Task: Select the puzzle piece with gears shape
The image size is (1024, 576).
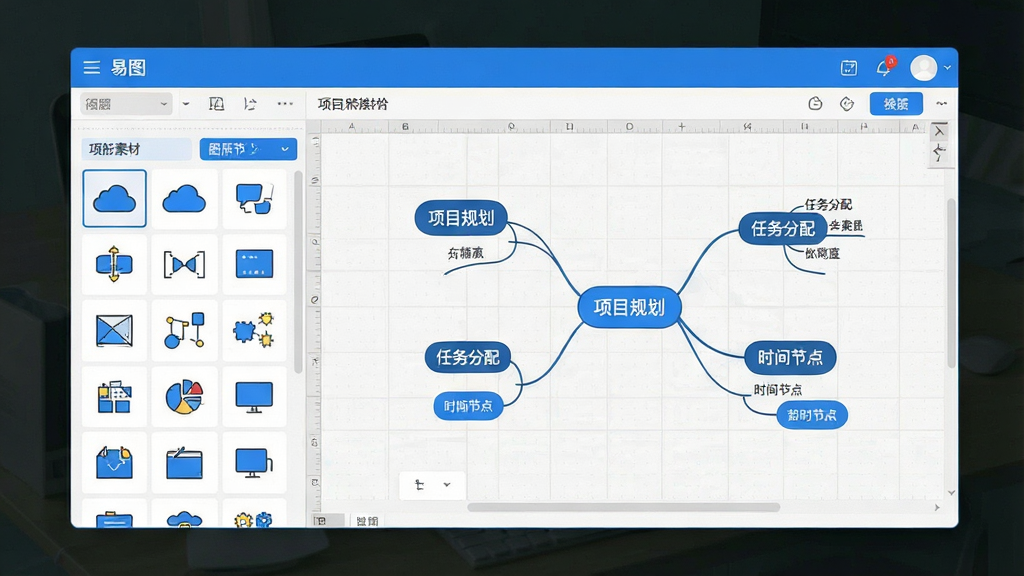Action: (254, 330)
